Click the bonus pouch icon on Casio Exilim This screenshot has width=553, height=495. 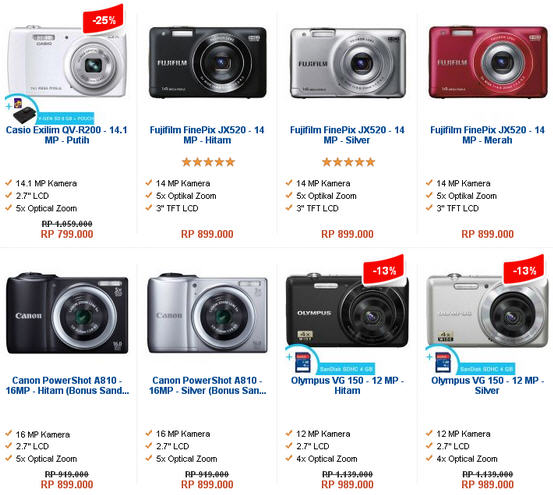[x=24, y=115]
